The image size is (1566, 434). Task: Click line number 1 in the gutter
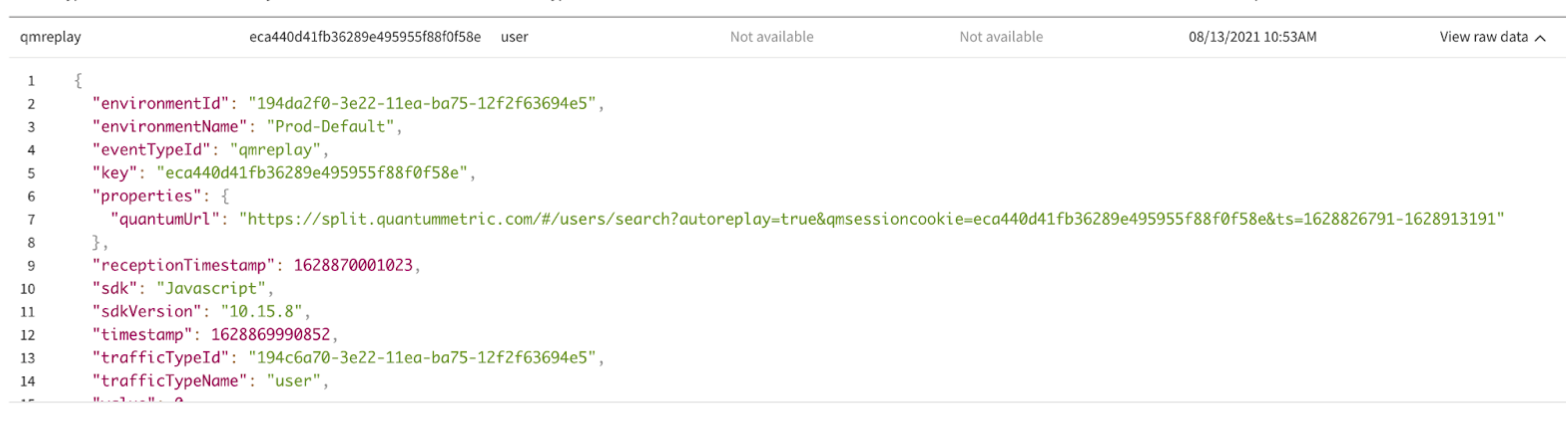(x=32, y=81)
